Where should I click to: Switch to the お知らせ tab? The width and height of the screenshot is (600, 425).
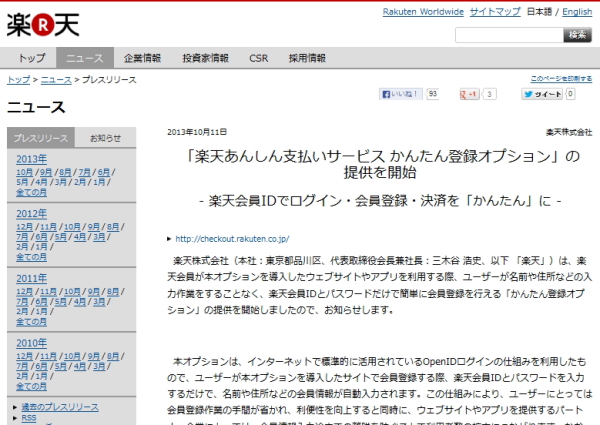point(105,138)
